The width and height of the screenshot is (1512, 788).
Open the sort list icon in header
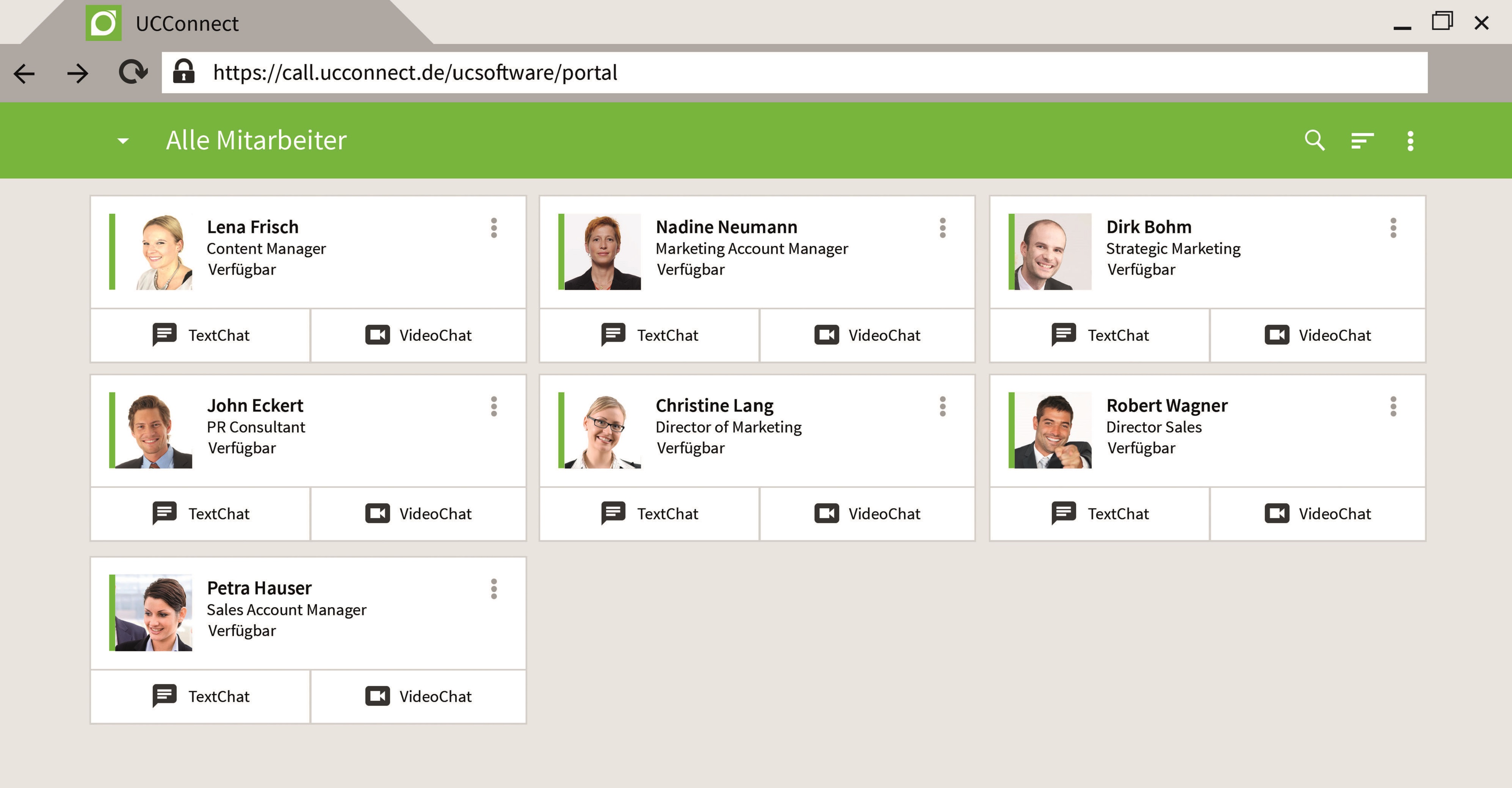click(1362, 141)
